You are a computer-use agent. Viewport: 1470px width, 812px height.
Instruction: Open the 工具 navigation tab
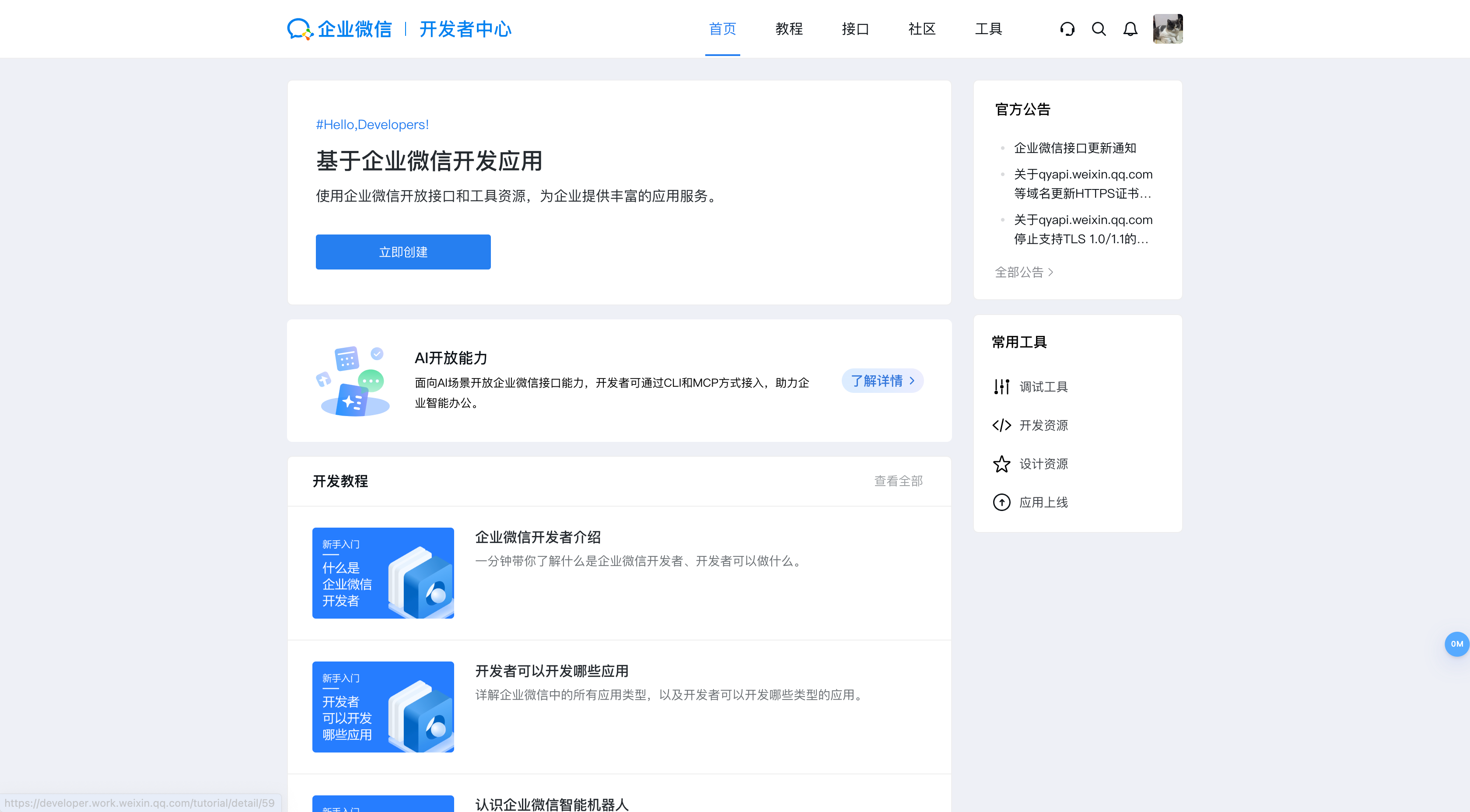(989, 29)
